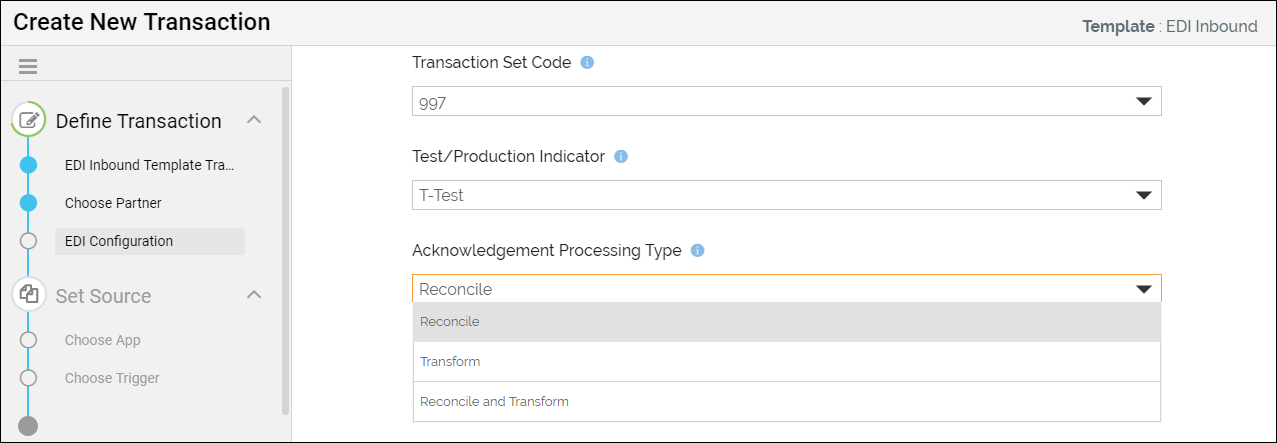Show info for Test/Production Indicator
The image size is (1277, 443).
click(620, 157)
